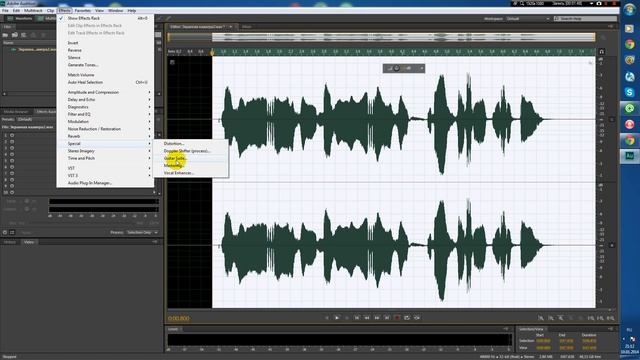This screenshot has height=360, width=640.
Task: Expand Filter and EQ submenu
Action: coord(105,114)
